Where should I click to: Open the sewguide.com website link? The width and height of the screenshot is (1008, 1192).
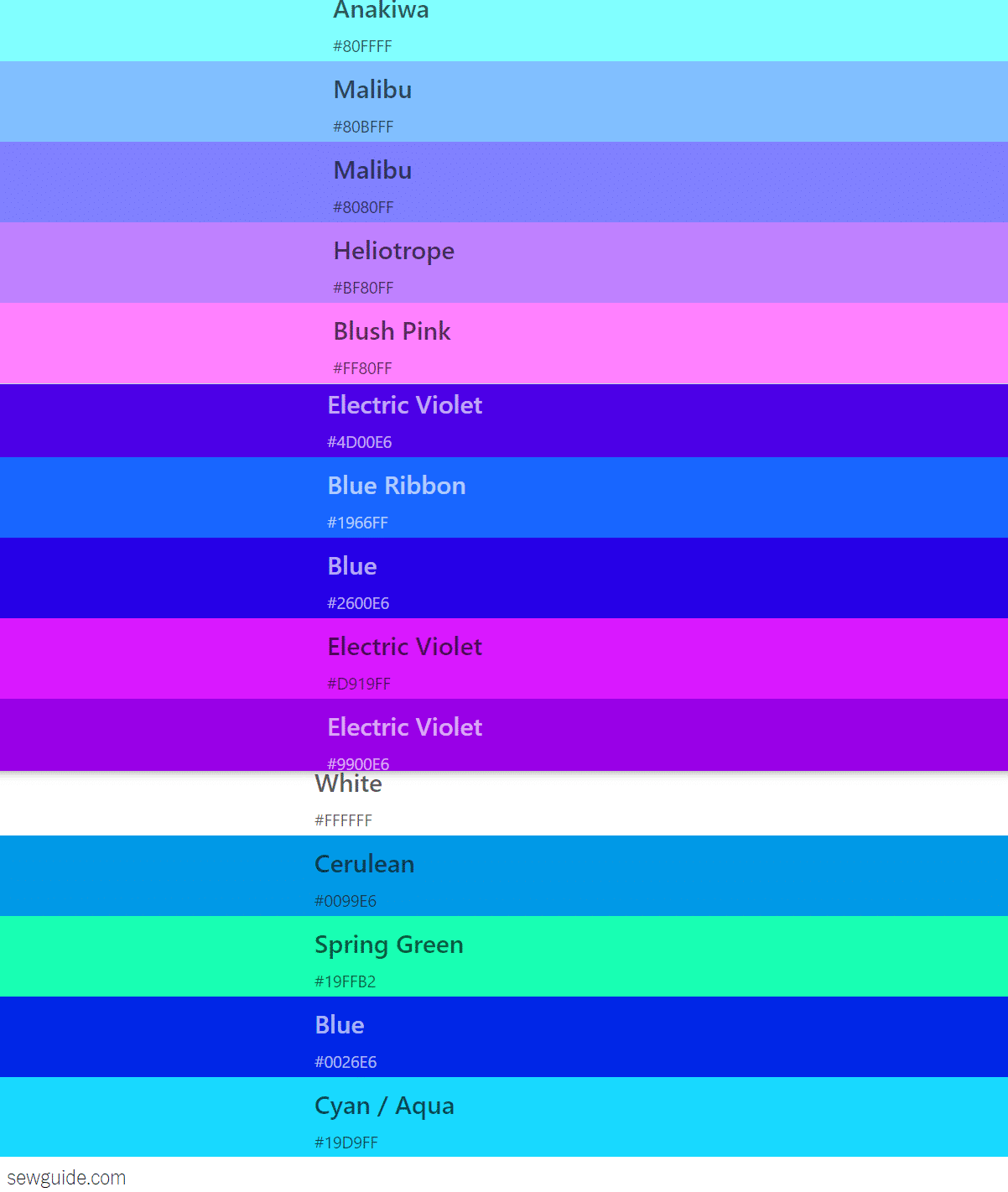(x=63, y=1177)
